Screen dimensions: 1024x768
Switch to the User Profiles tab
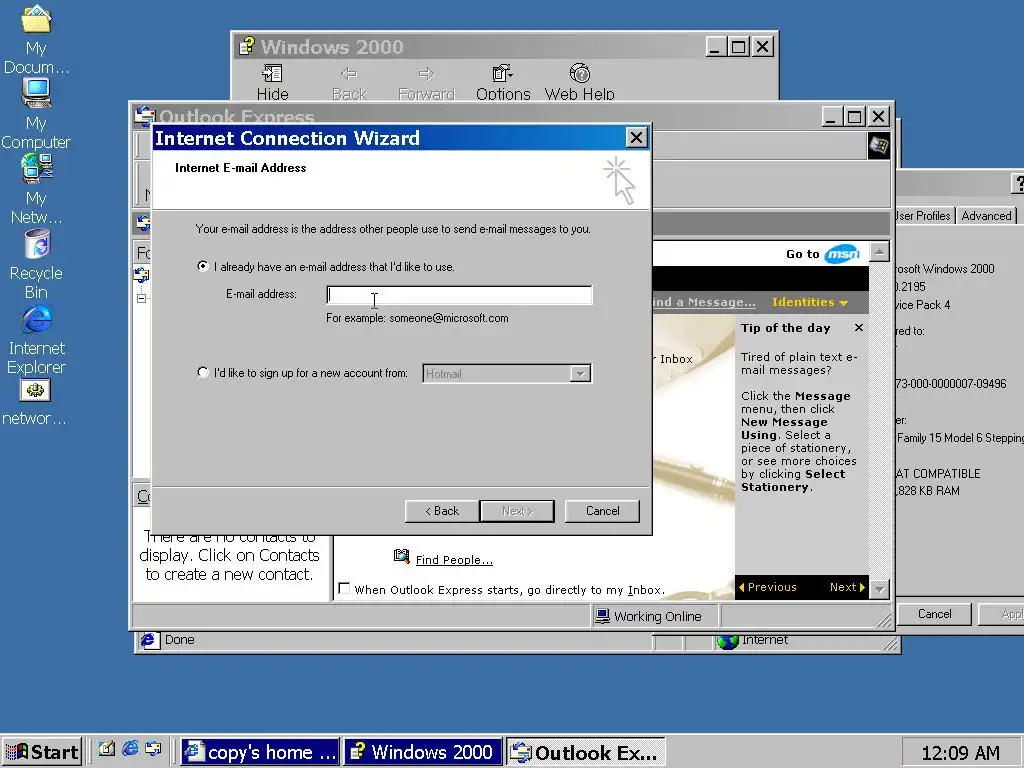[x=923, y=216]
